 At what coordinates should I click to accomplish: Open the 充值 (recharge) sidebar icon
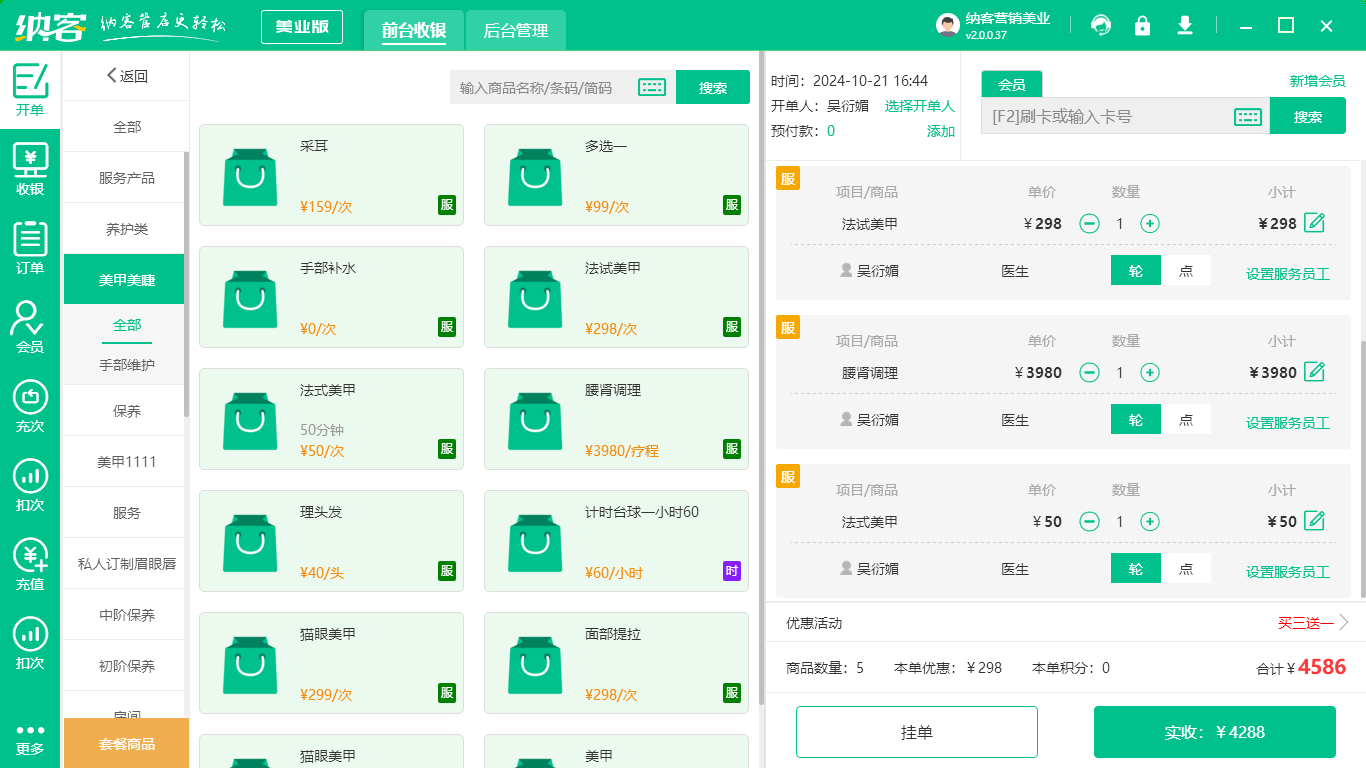pos(30,563)
